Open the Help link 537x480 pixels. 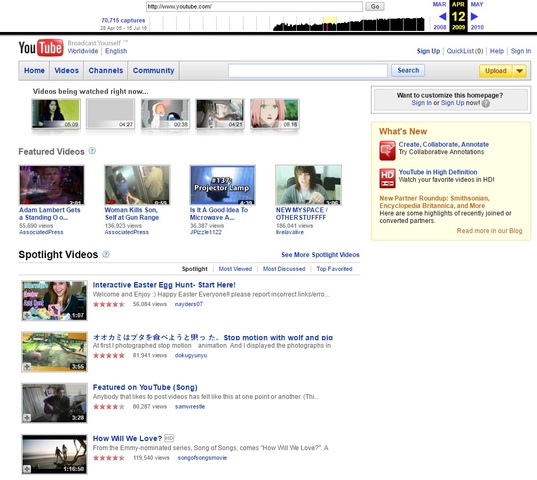(497, 51)
